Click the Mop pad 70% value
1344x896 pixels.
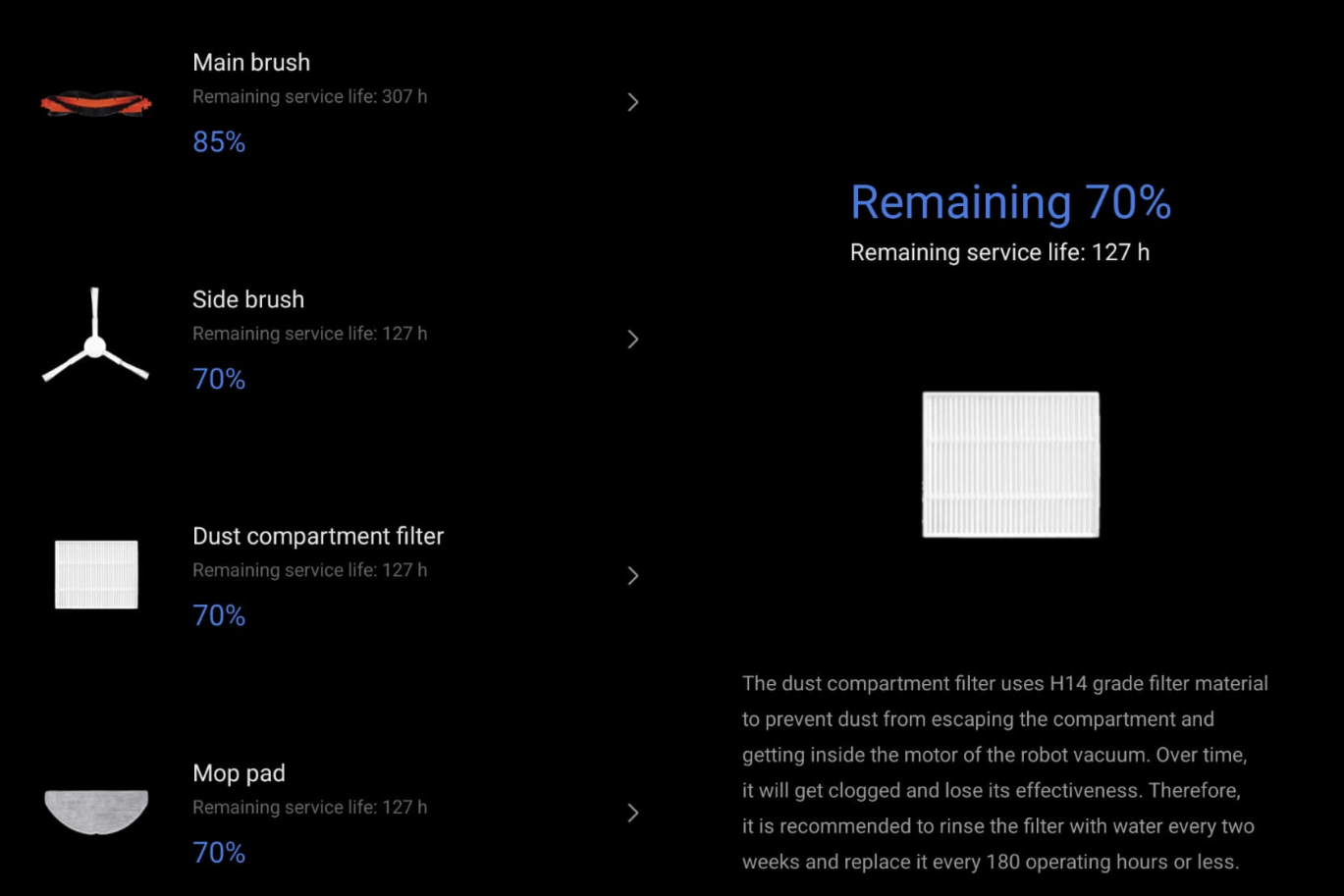(219, 853)
